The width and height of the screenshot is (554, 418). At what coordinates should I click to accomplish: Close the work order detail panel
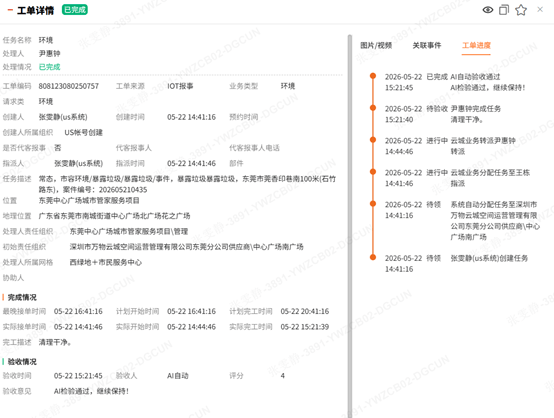[540, 10]
